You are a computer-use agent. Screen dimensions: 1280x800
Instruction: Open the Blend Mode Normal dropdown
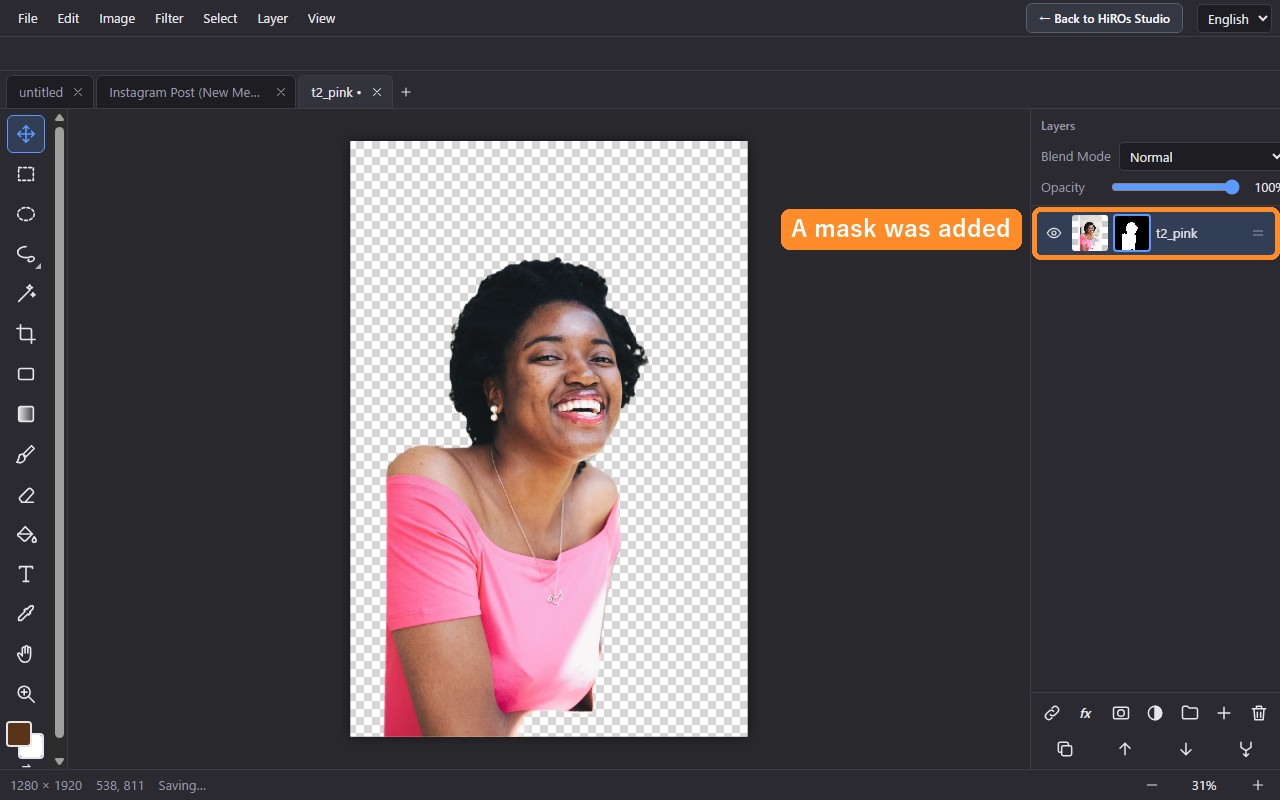pos(1200,157)
